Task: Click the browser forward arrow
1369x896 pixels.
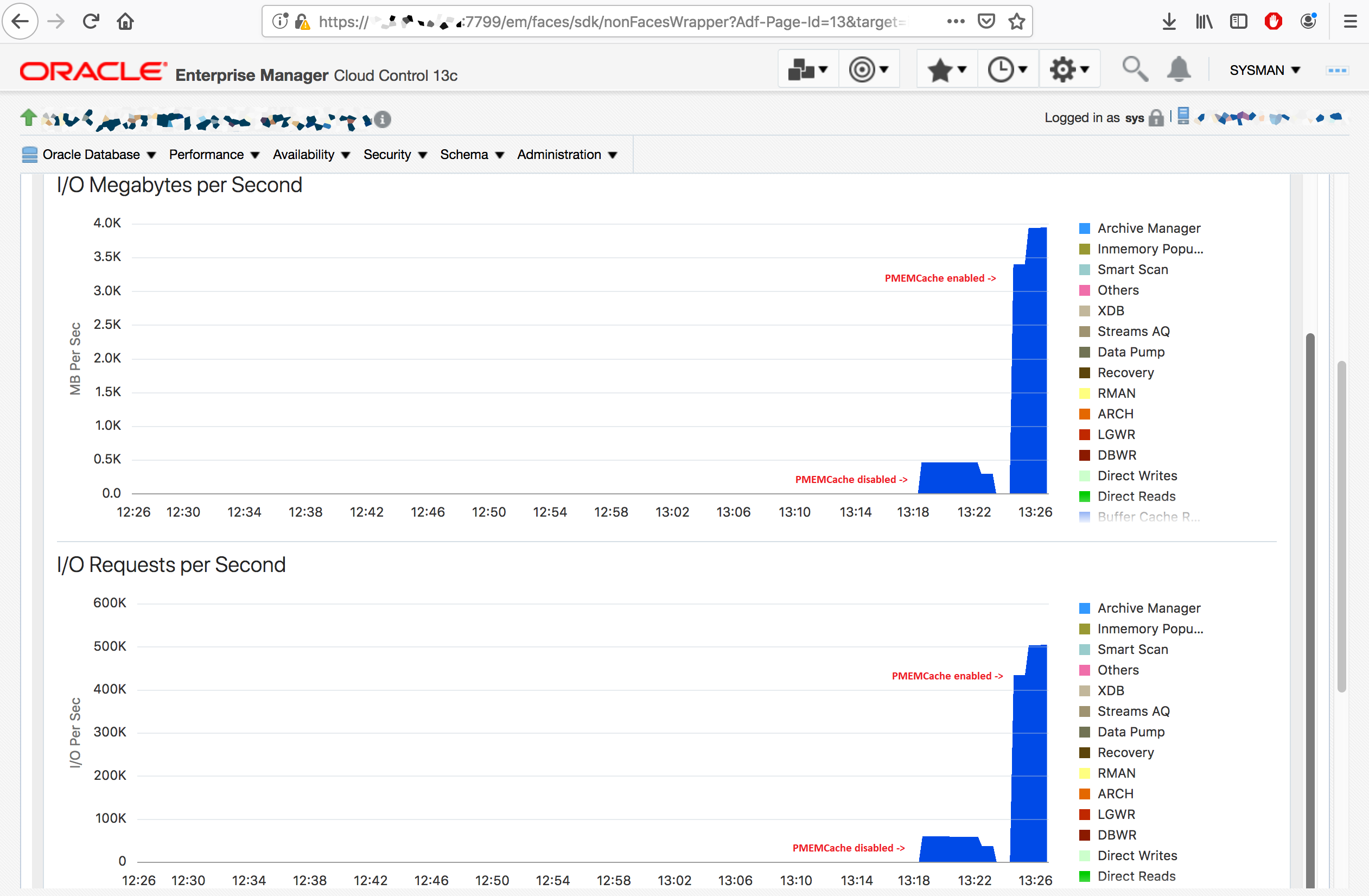Action: (56, 21)
